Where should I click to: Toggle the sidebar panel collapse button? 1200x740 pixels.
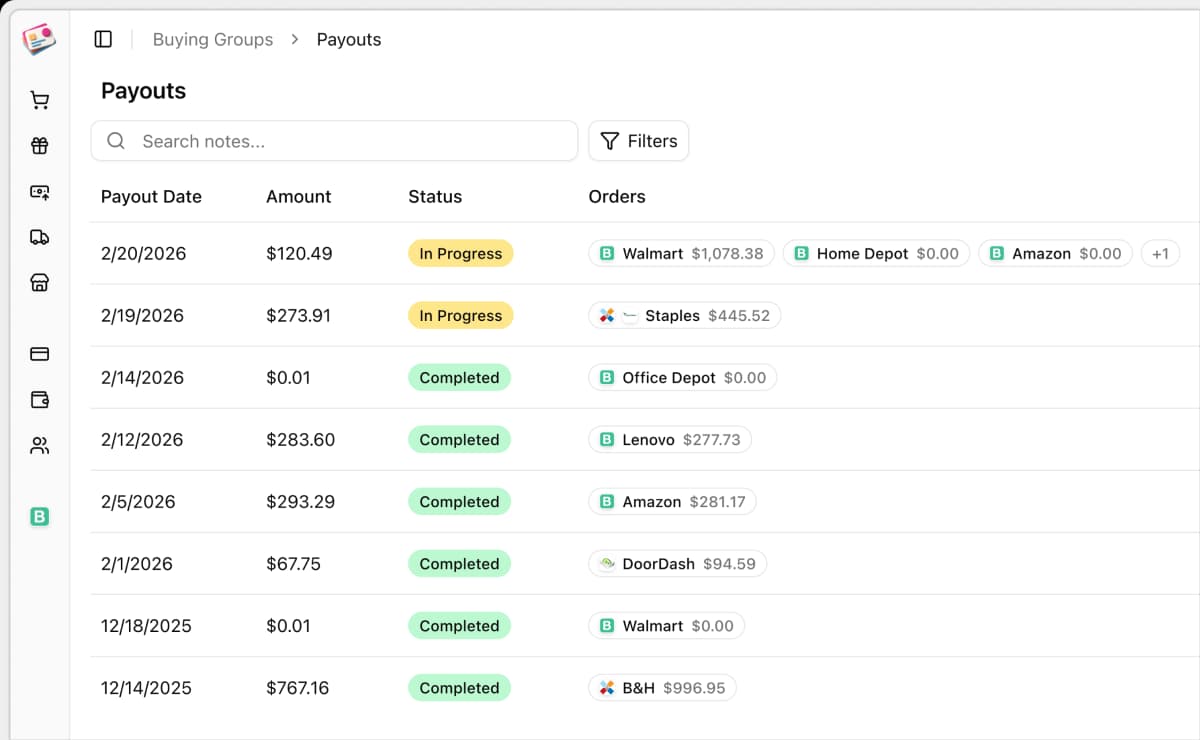click(x=103, y=39)
